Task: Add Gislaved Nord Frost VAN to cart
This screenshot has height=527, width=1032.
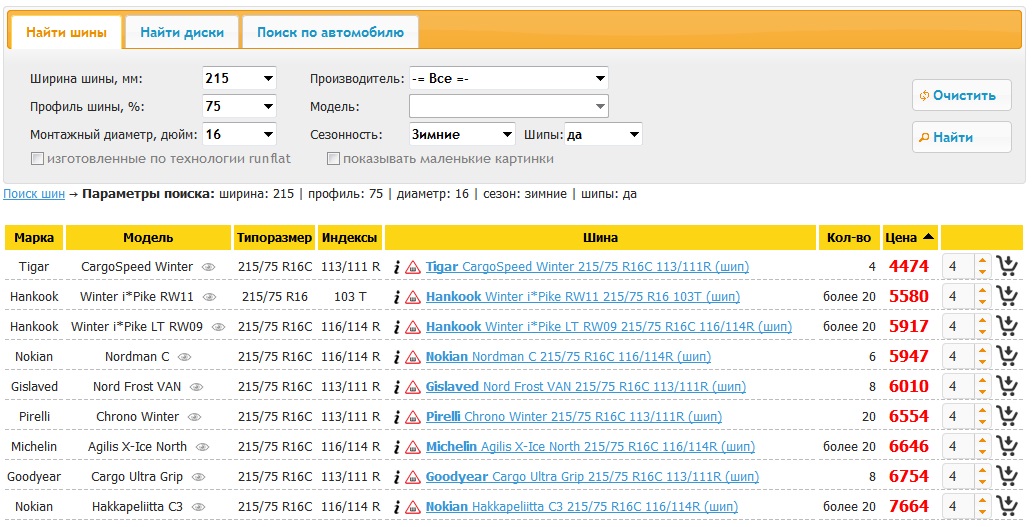Action: tap(1007, 386)
